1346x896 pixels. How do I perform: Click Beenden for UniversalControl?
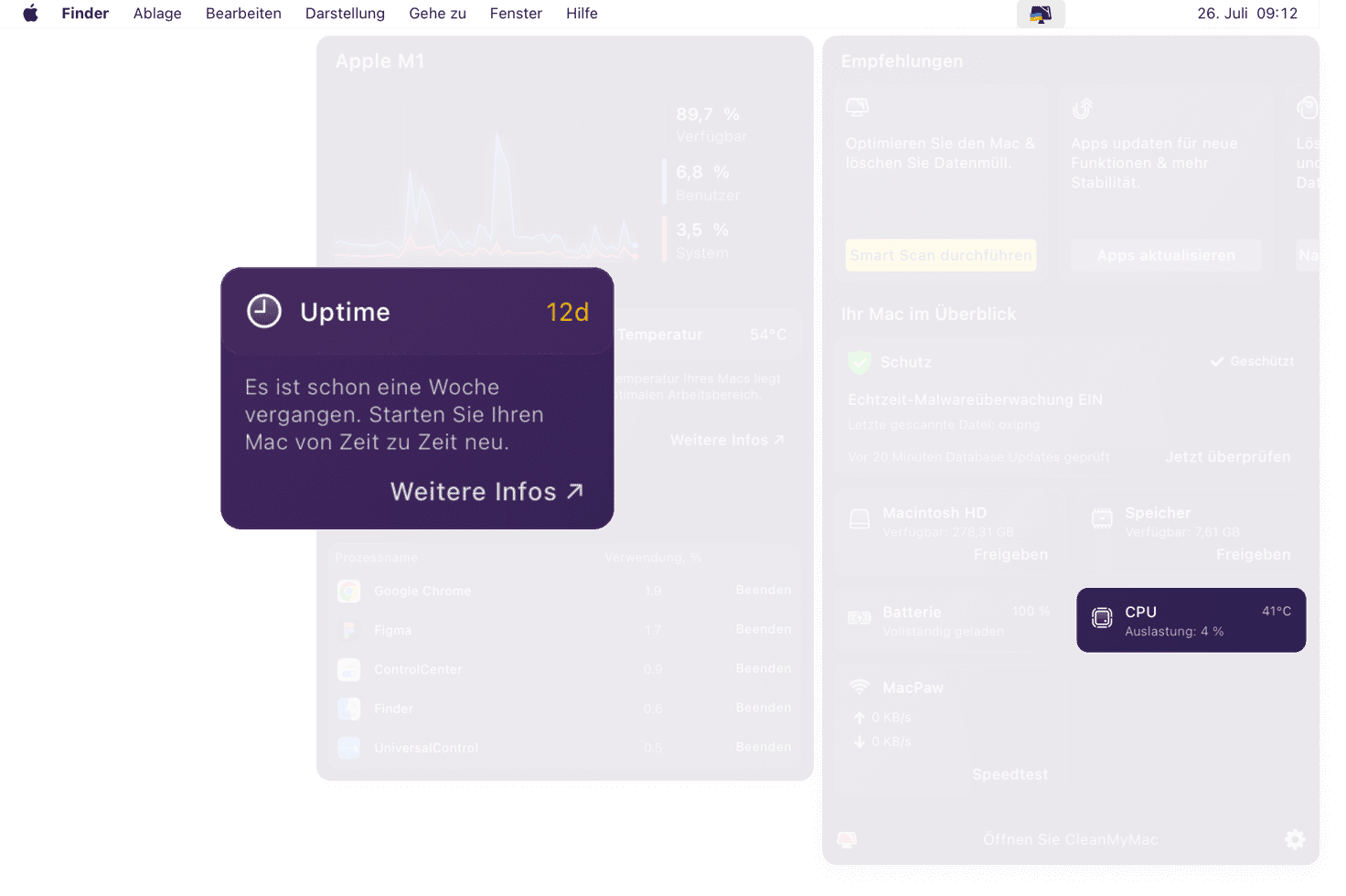tap(764, 747)
